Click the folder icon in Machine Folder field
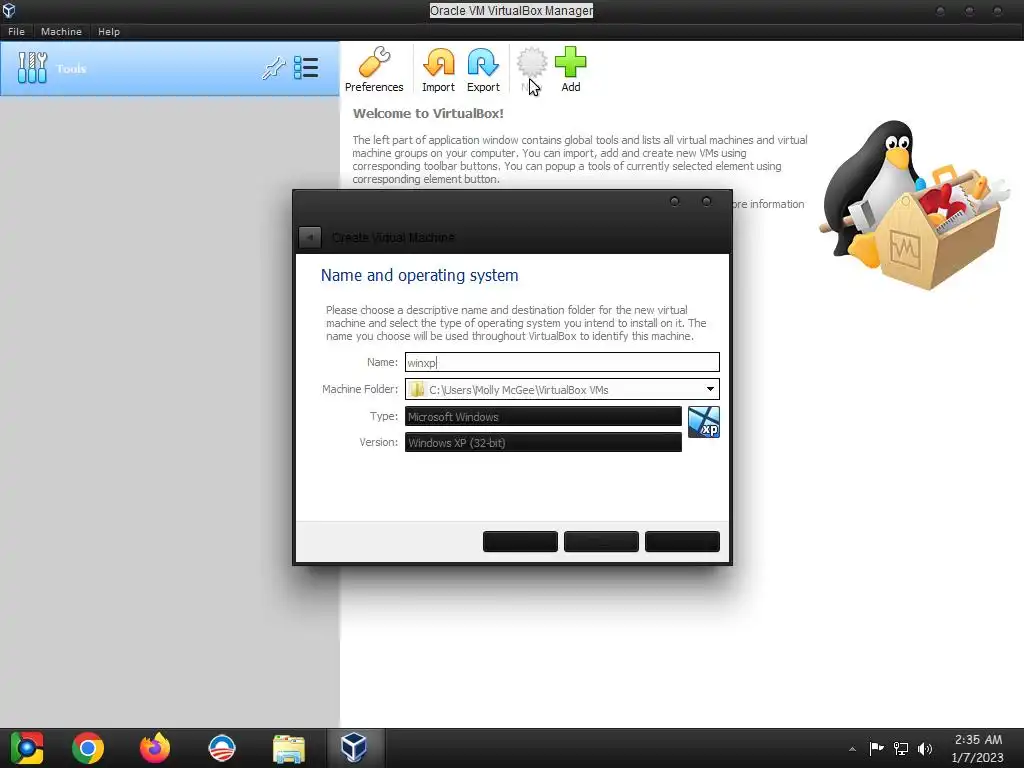Viewport: 1024px width, 768px height. click(417, 389)
